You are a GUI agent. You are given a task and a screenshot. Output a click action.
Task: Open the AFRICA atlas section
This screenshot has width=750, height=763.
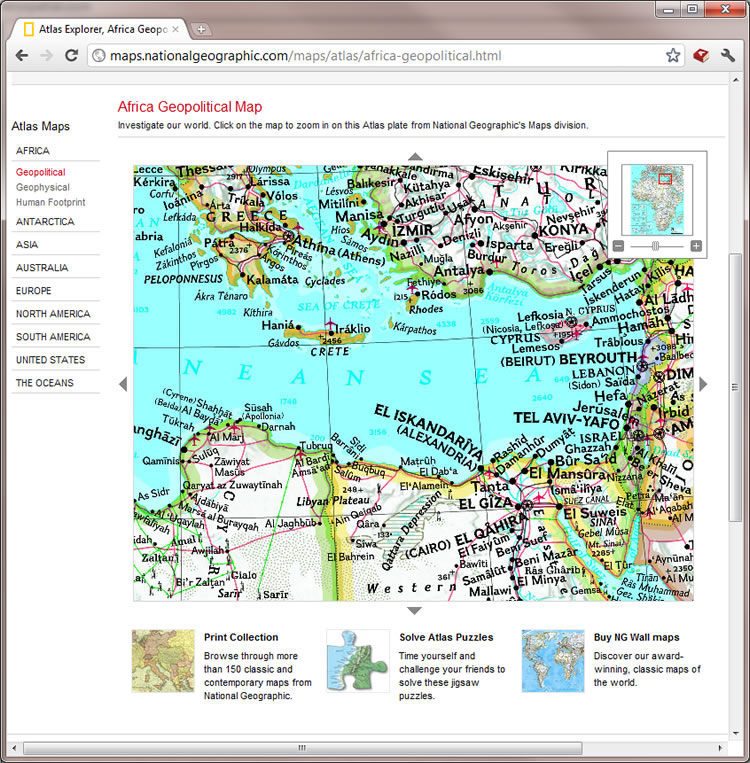[x=33, y=151]
